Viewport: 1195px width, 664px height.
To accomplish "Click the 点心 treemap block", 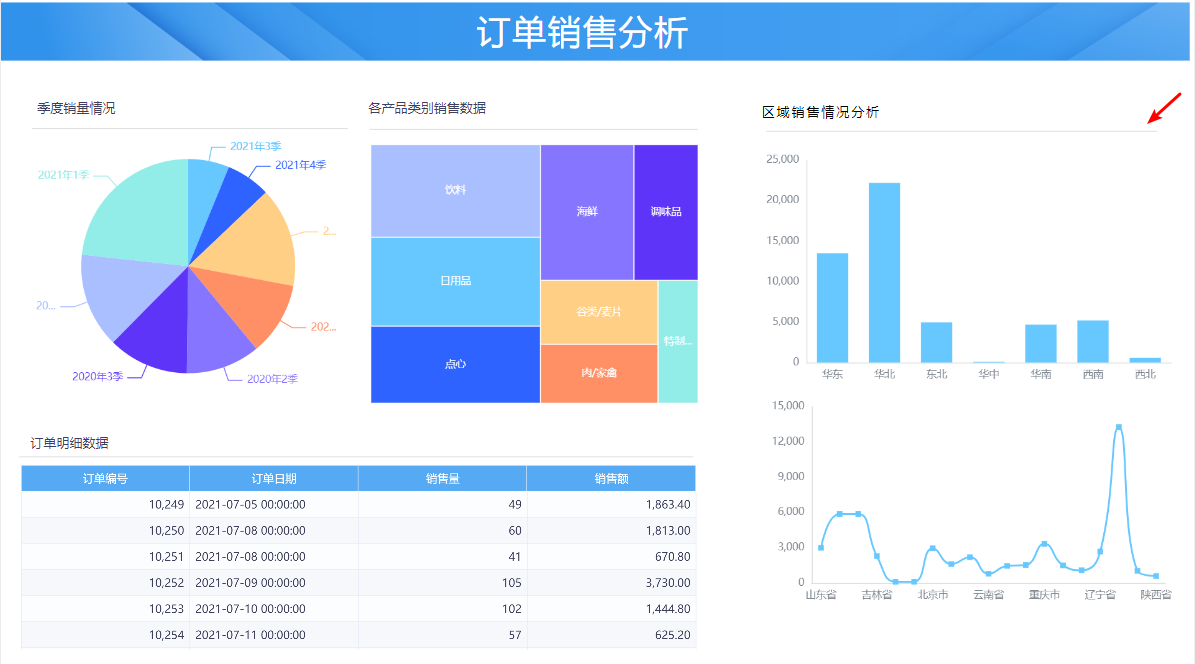I will 455,364.
